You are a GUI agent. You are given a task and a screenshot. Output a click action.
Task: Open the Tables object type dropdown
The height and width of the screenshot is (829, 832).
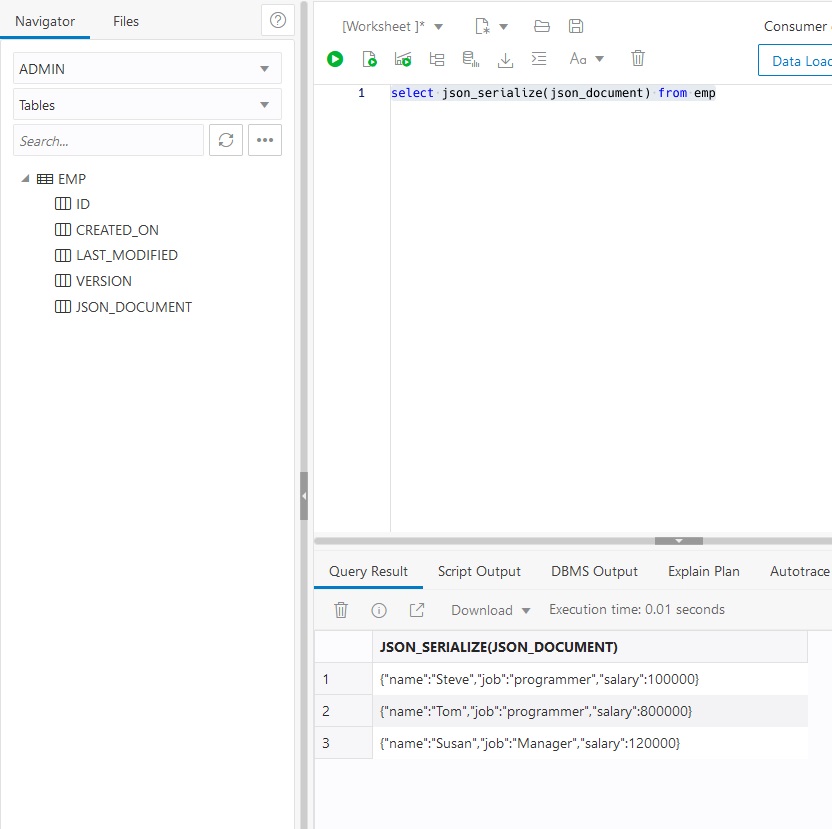147,105
